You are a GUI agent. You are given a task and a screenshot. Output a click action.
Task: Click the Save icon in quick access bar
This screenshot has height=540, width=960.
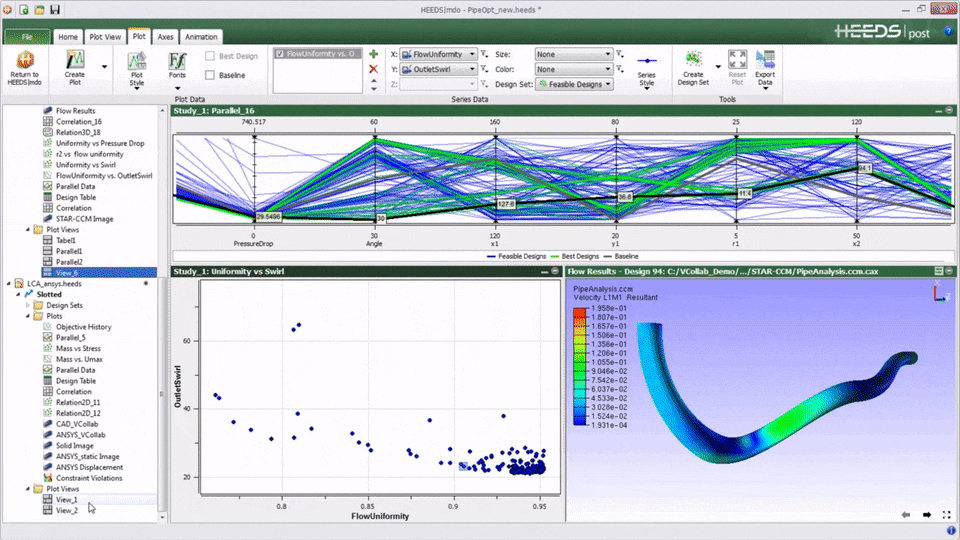tap(55, 10)
